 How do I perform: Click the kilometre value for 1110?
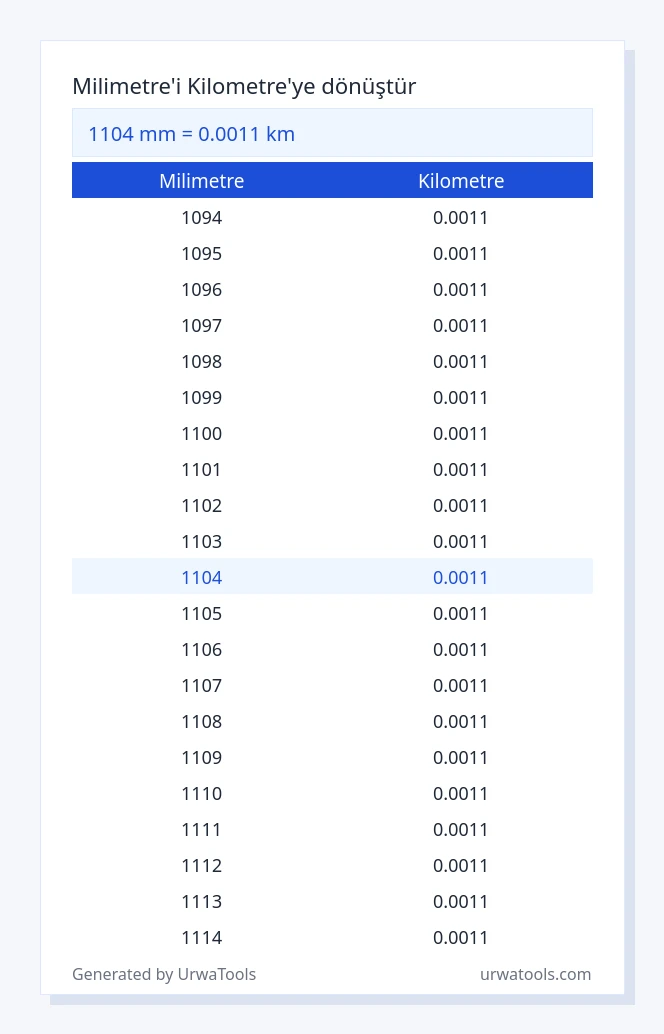[x=460, y=794]
